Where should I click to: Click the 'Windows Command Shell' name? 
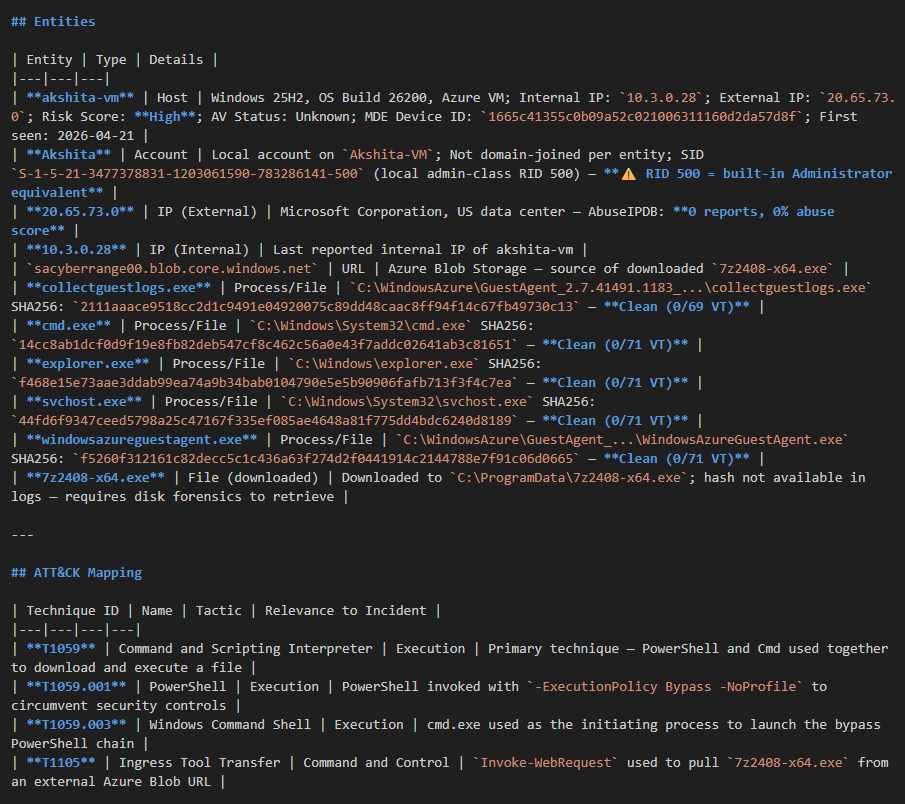coord(230,726)
